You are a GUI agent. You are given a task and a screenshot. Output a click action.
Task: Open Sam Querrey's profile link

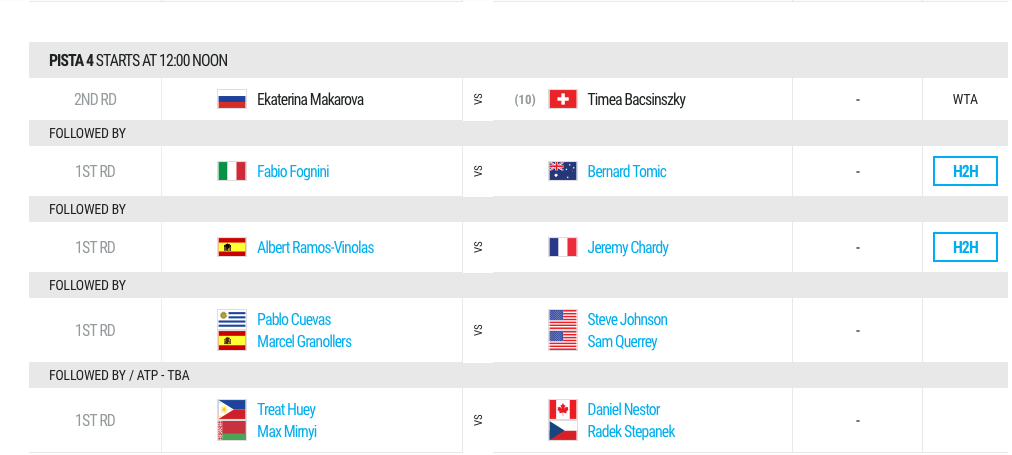tap(622, 341)
